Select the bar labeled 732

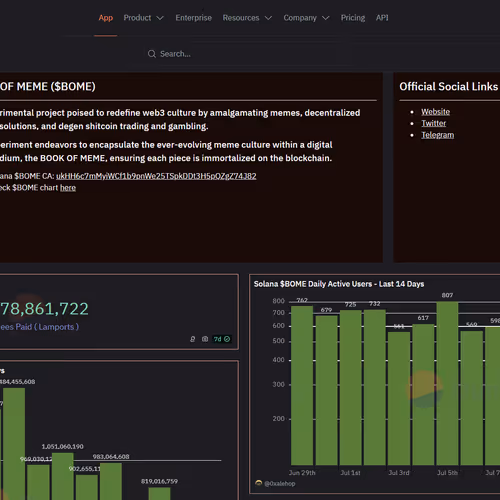pyautogui.click(x=375, y=387)
